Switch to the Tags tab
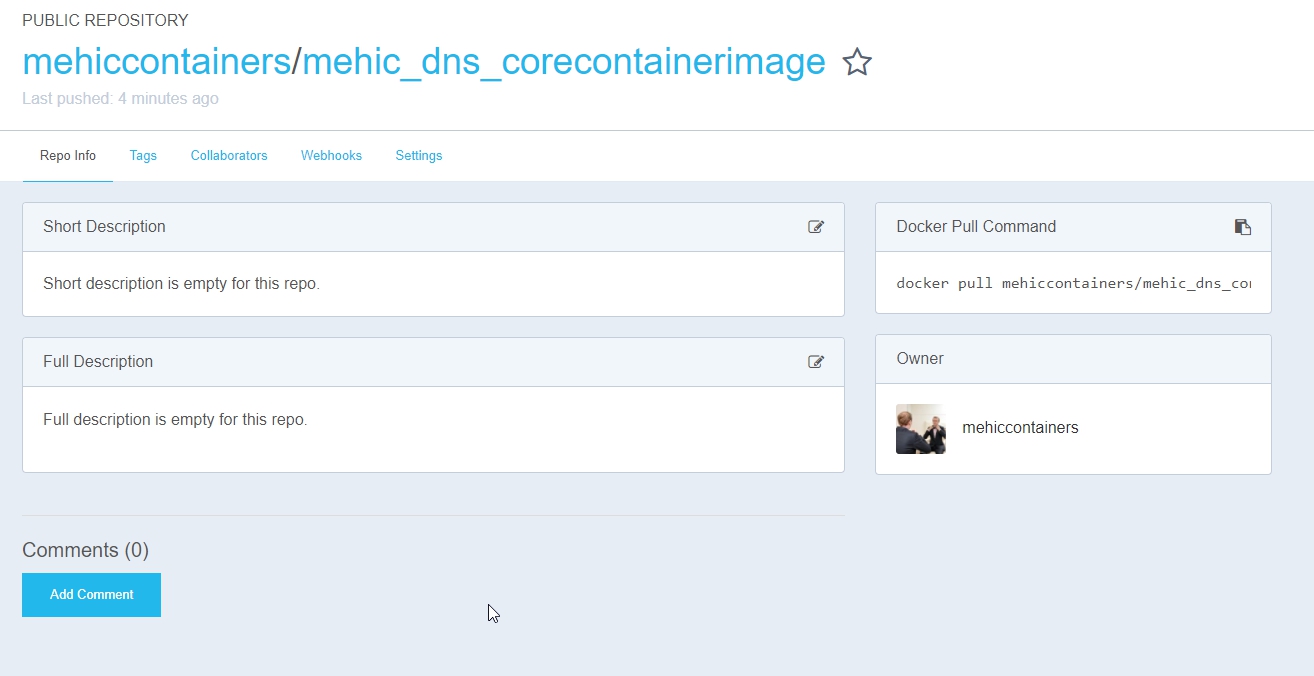Viewport: 1314px width, 676px height. [x=143, y=155]
